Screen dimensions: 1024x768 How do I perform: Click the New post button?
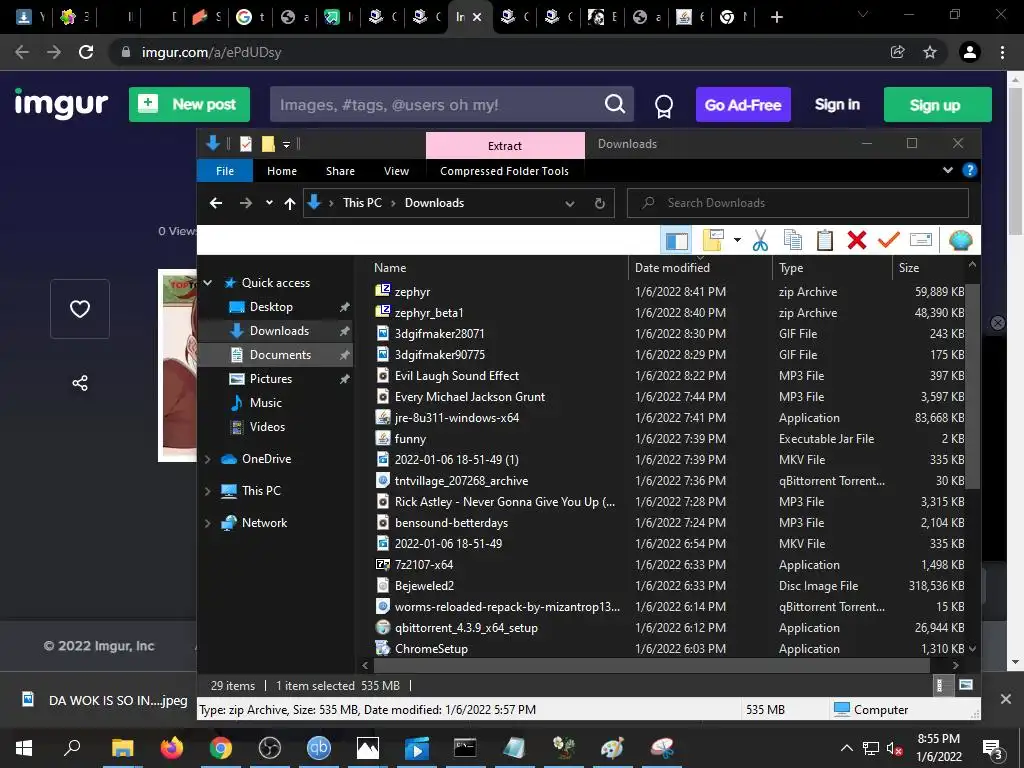click(x=189, y=104)
